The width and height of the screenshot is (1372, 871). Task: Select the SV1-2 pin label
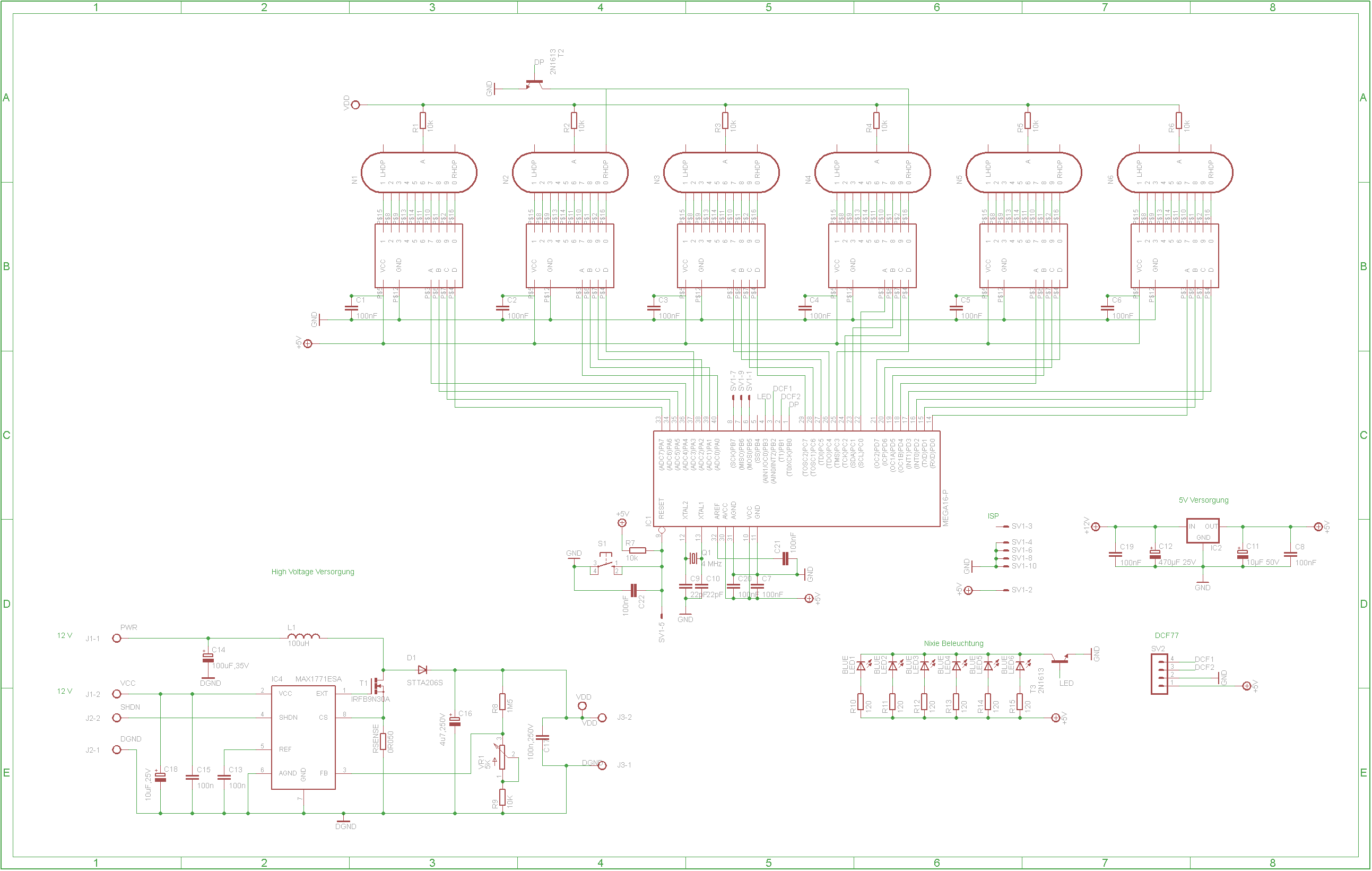pyautogui.click(x=1022, y=590)
